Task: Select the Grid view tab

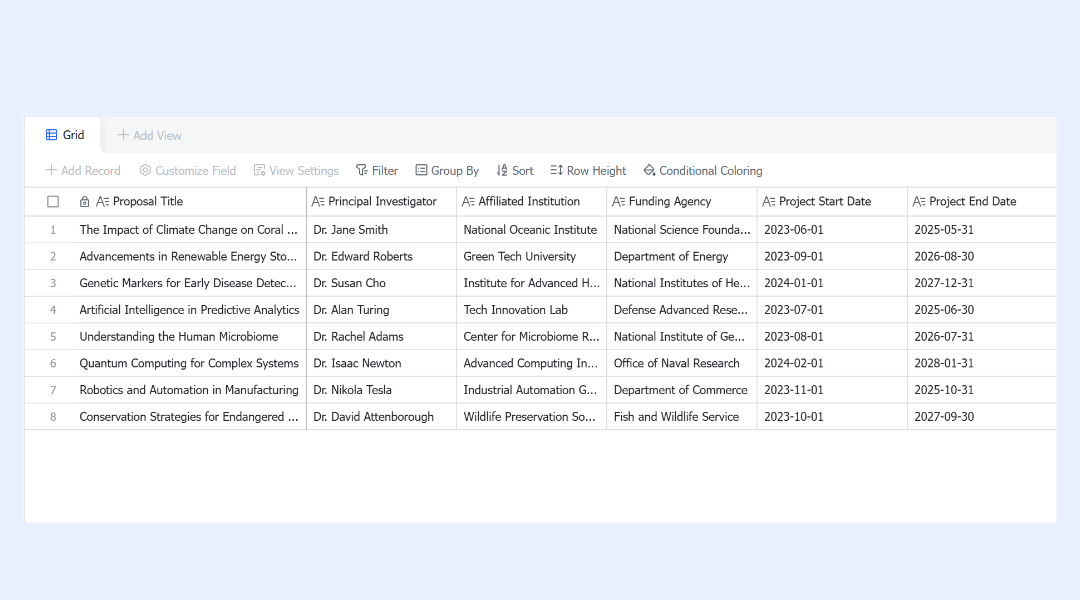Action: (x=65, y=135)
